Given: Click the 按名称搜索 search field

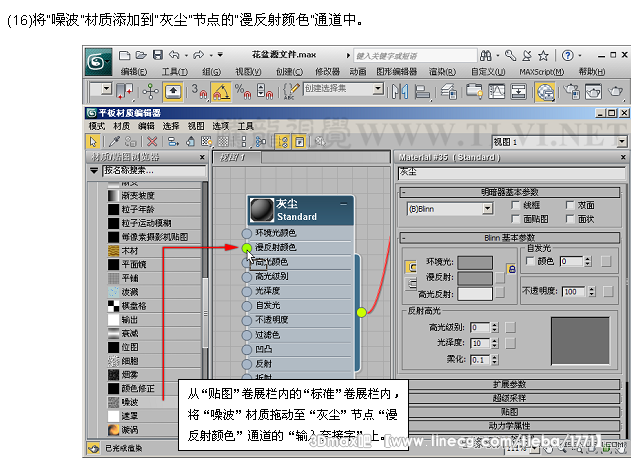Looking at the screenshot, I should coord(154,171).
